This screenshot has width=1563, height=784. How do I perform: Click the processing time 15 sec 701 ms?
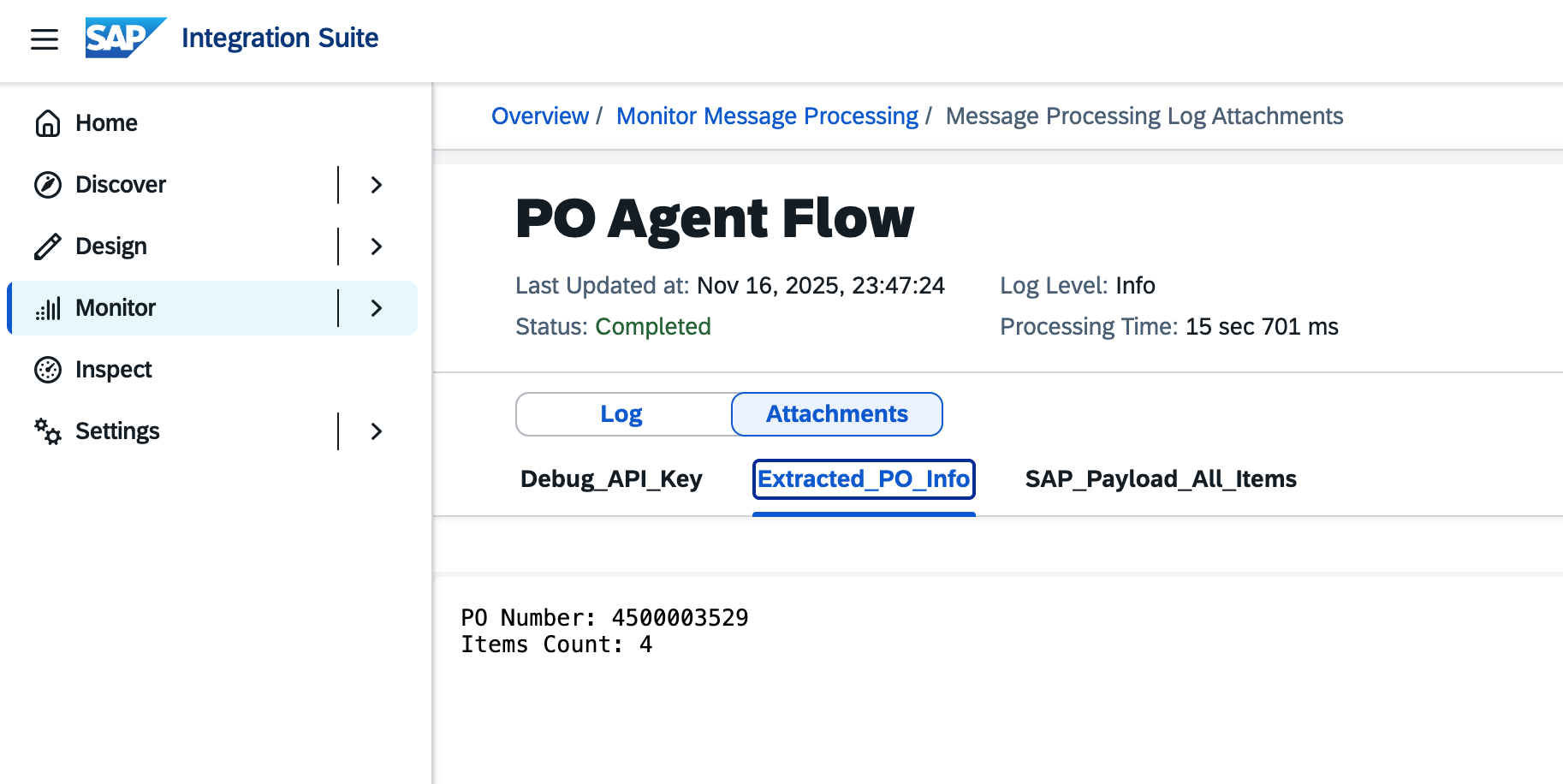pos(1262,327)
